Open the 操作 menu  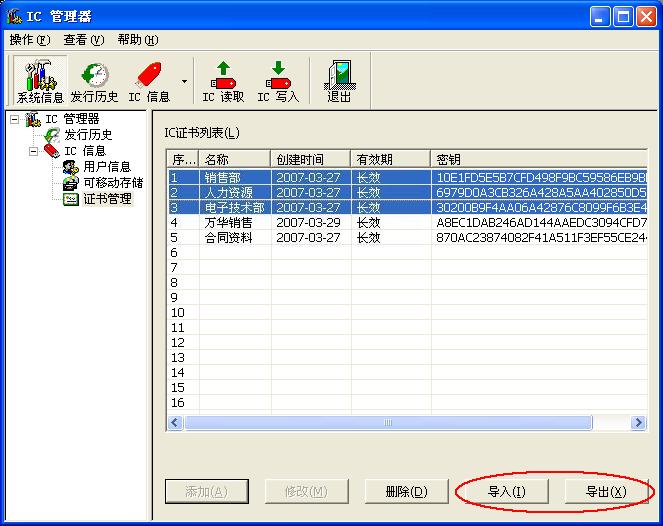(29, 40)
